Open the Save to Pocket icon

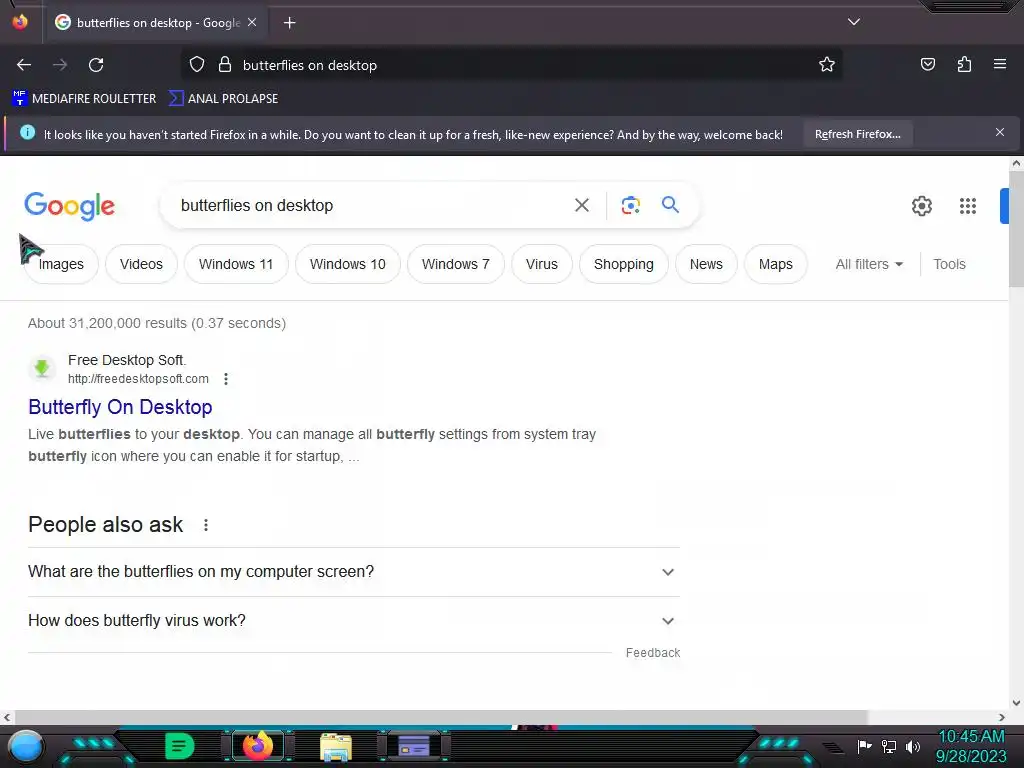(927, 65)
